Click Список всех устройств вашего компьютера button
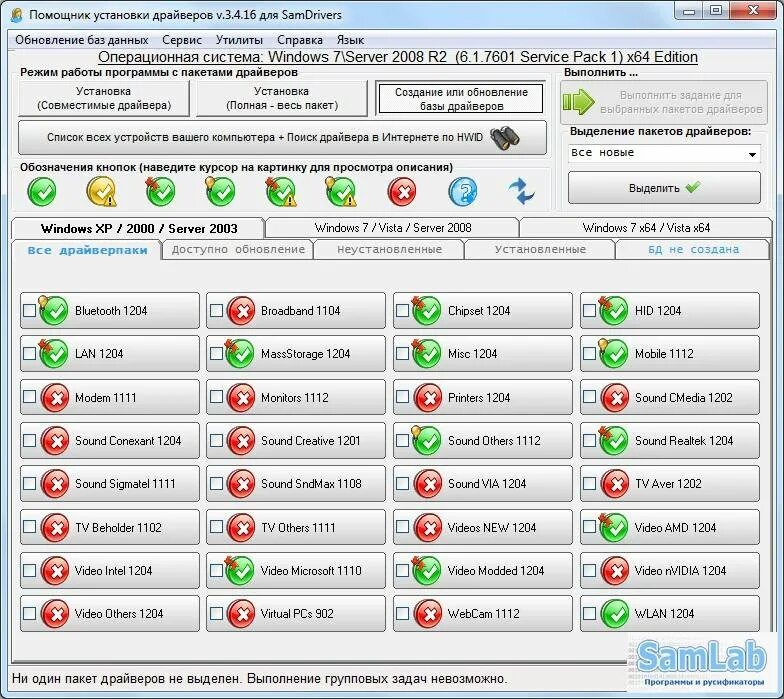This screenshot has height=699, width=784. [x=282, y=138]
